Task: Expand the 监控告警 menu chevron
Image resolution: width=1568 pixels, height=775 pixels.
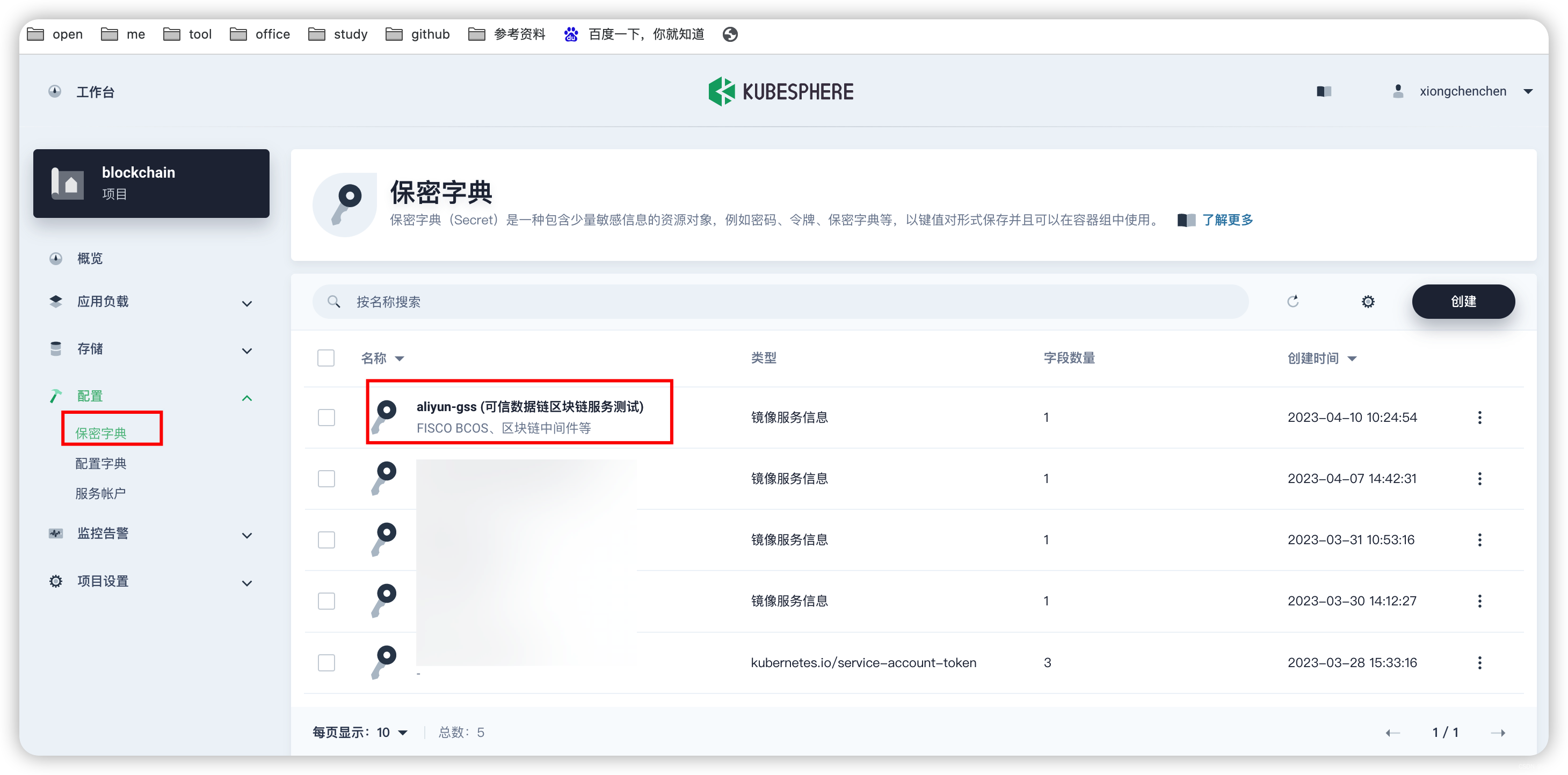Action: [246, 535]
